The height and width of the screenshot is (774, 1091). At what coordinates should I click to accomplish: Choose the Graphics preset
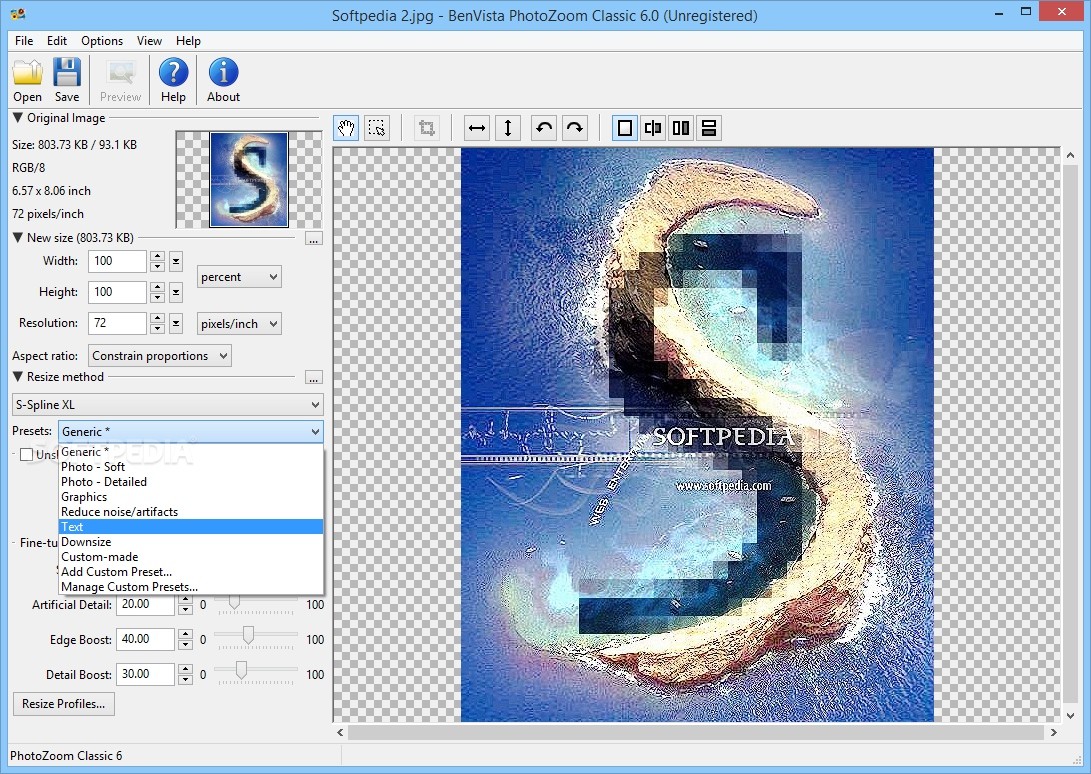pos(191,497)
